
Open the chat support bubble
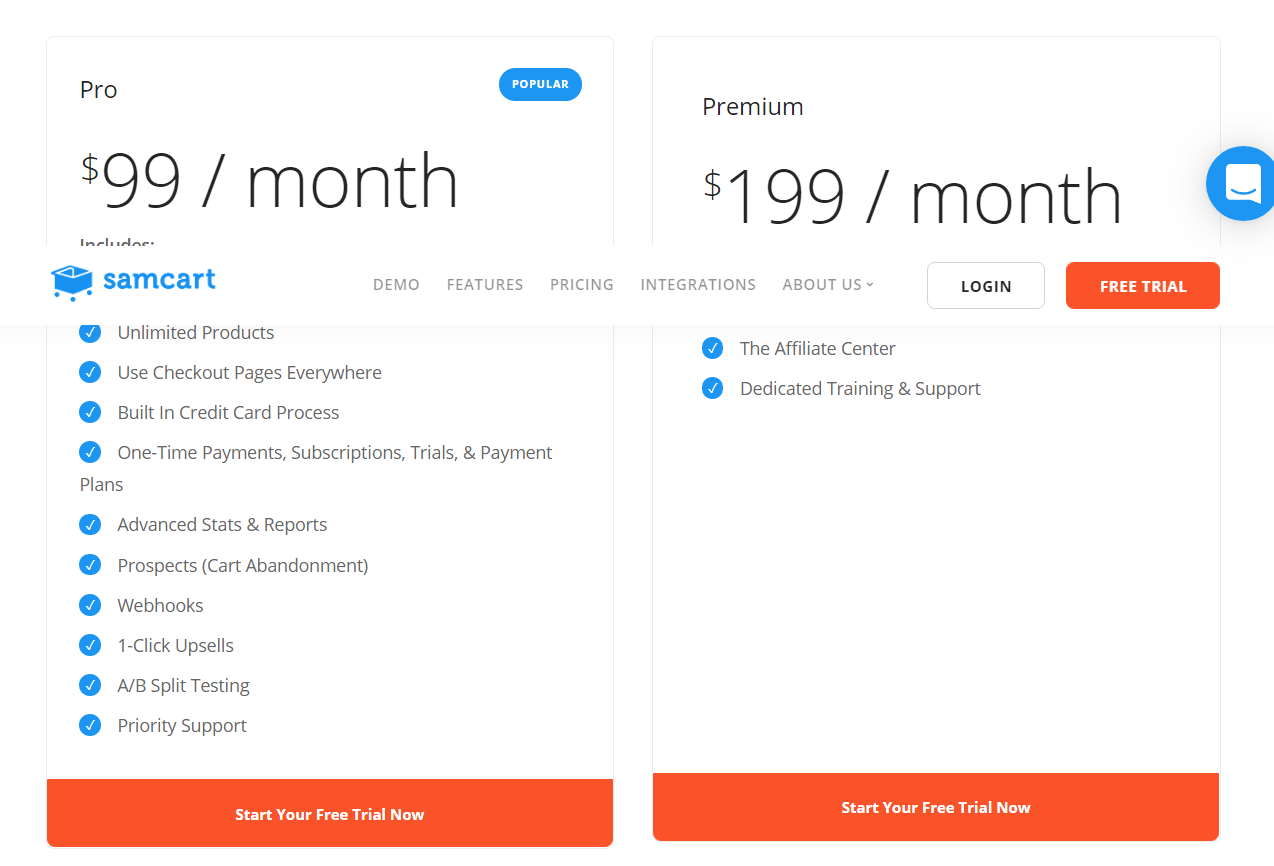click(1243, 184)
